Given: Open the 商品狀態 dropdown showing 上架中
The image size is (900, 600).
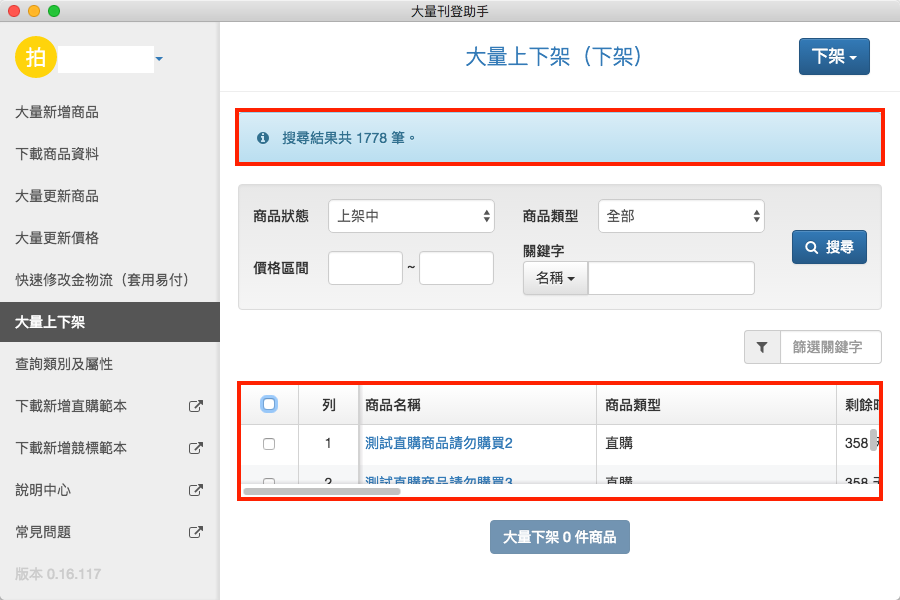Looking at the screenshot, I should 411,216.
